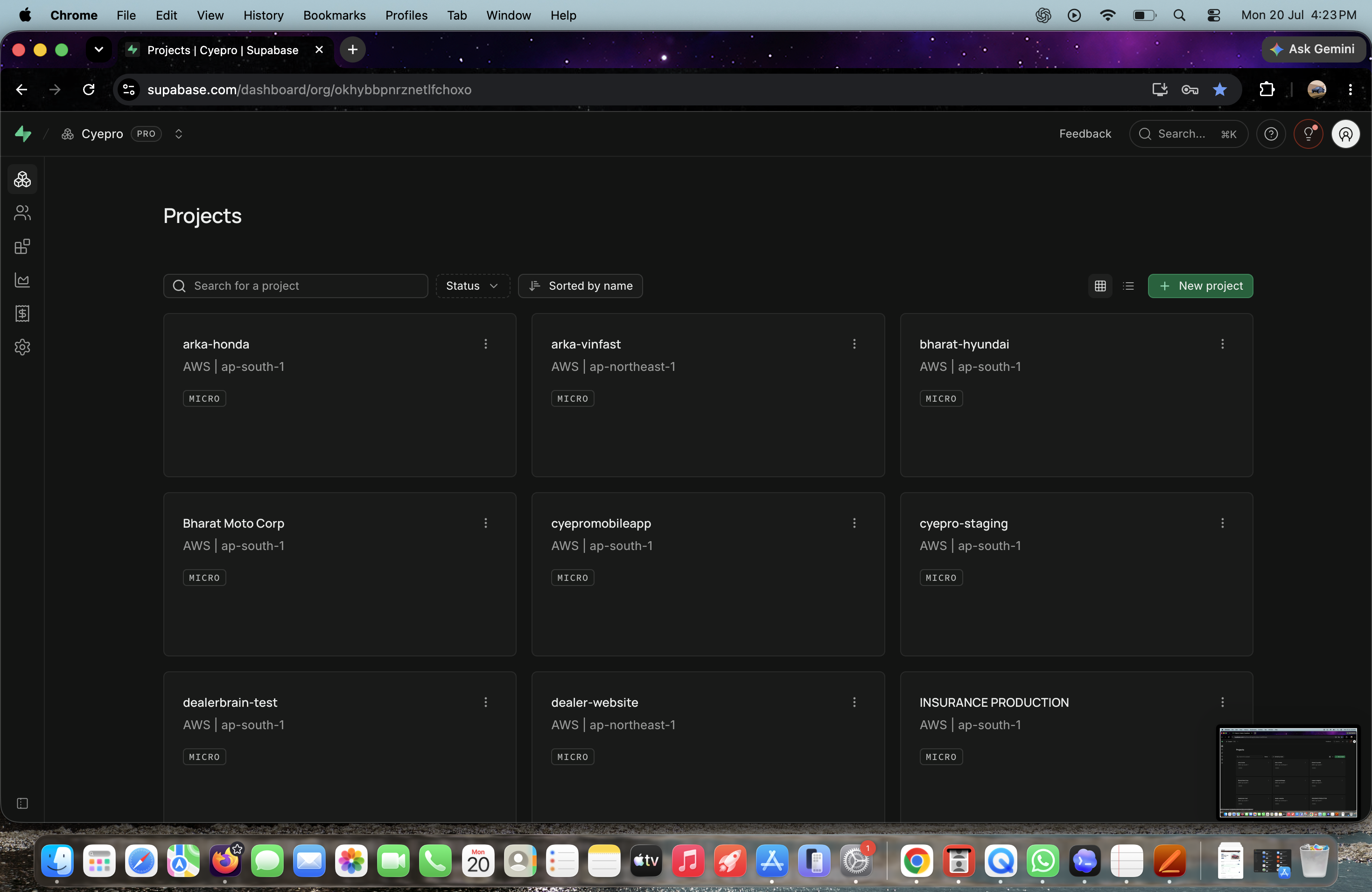This screenshot has width=1372, height=892.
Task: Open the lightbulb advisor notifications icon
Action: (x=1308, y=134)
